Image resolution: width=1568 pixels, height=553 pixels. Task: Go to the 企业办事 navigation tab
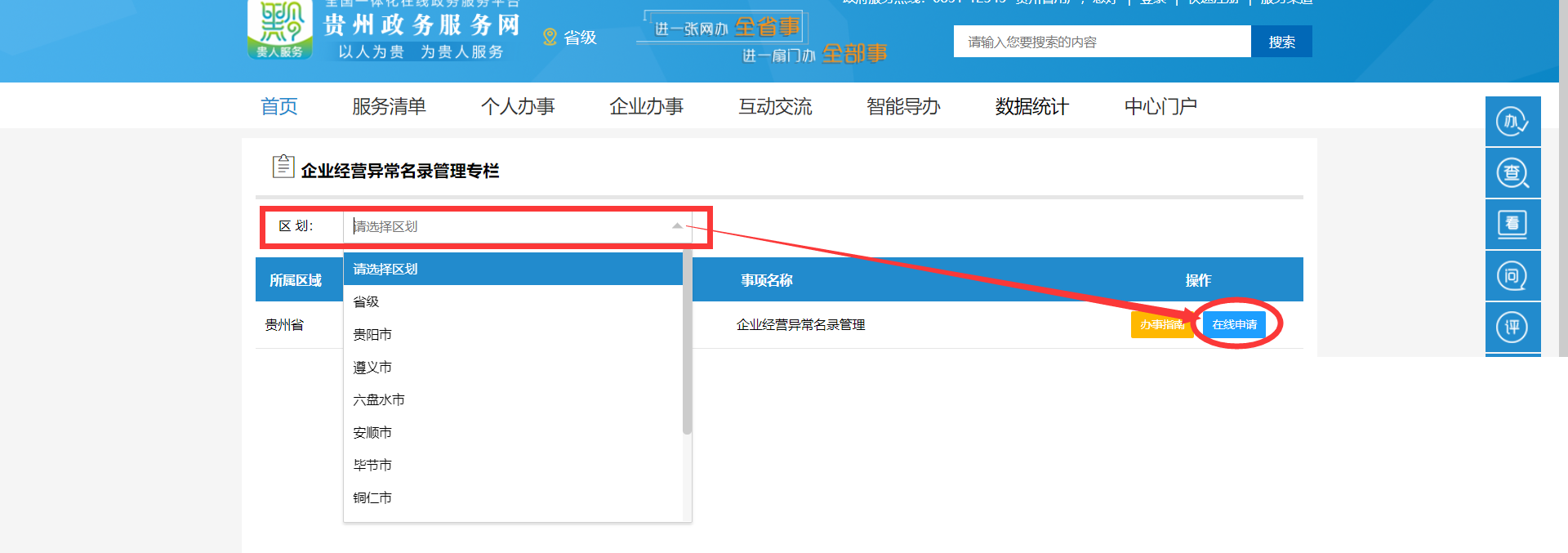[x=646, y=106]
